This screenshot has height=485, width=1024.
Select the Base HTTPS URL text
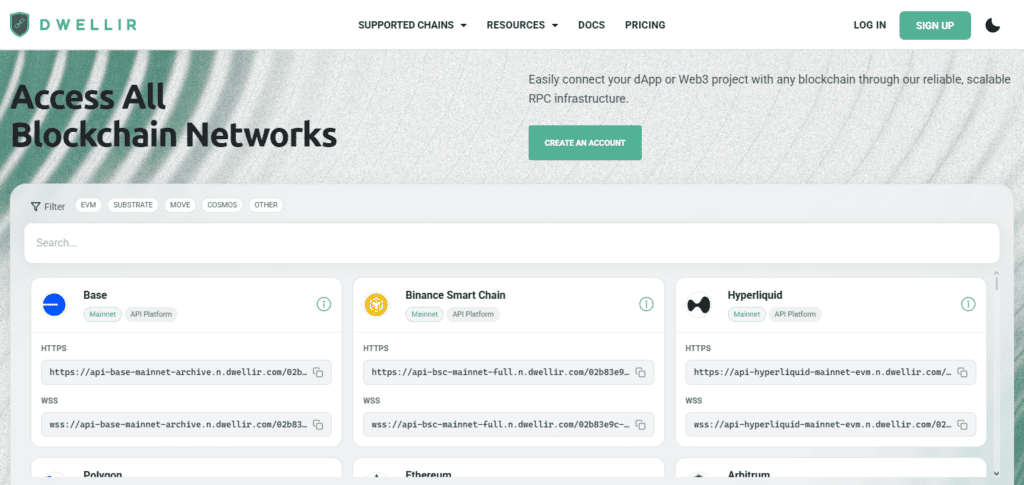pos(178,372)
